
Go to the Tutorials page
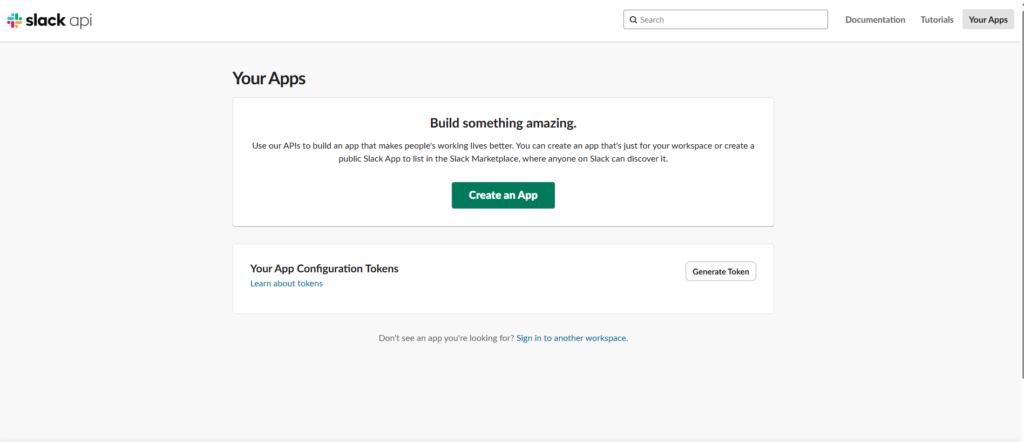[937, 20]
